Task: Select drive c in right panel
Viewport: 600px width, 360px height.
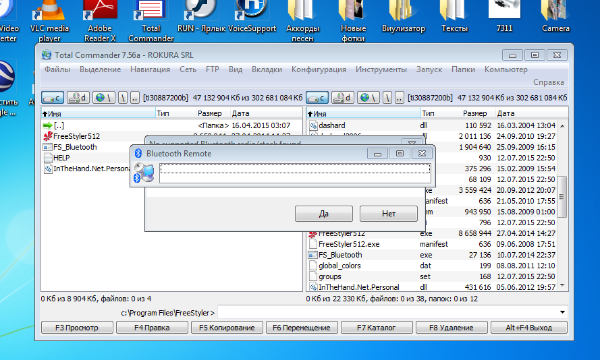Action: click(318, 98)
